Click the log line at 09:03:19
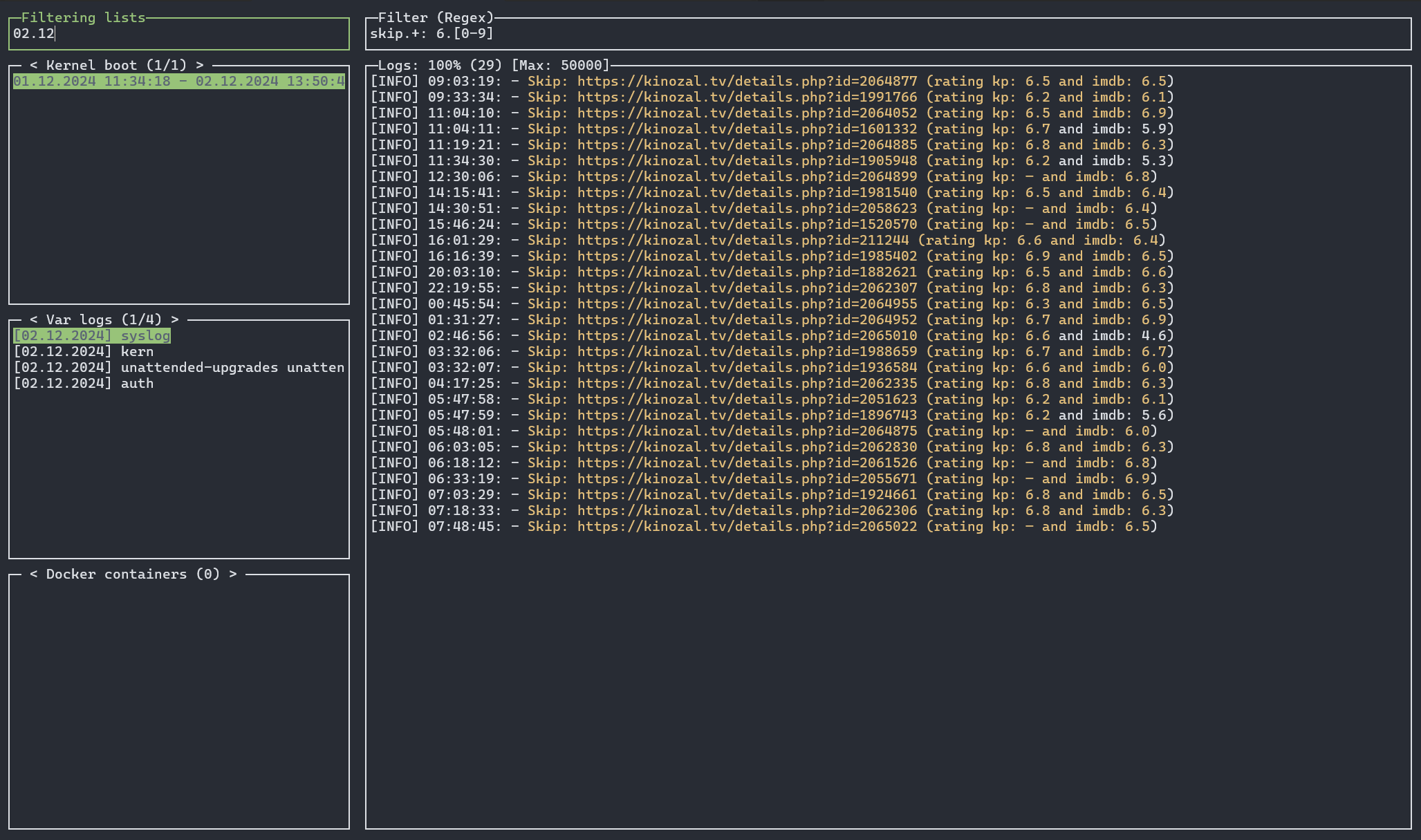1421x840 pixels. (772, 82)
